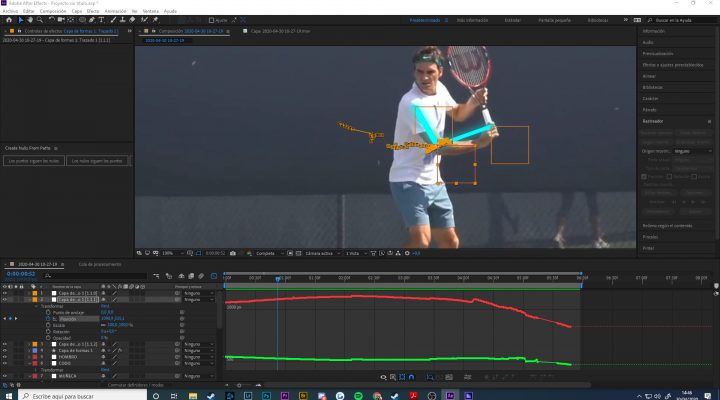Select the Pan Behind anchor tool
The height and width of the screenshot is (400, 720).
point(71,20)
